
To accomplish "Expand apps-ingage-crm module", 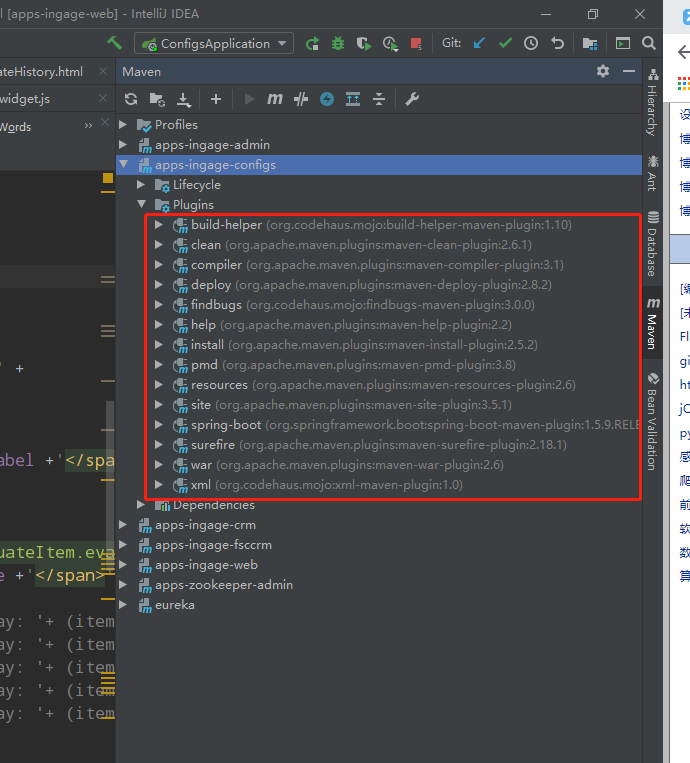I will (x=124, y=525).
